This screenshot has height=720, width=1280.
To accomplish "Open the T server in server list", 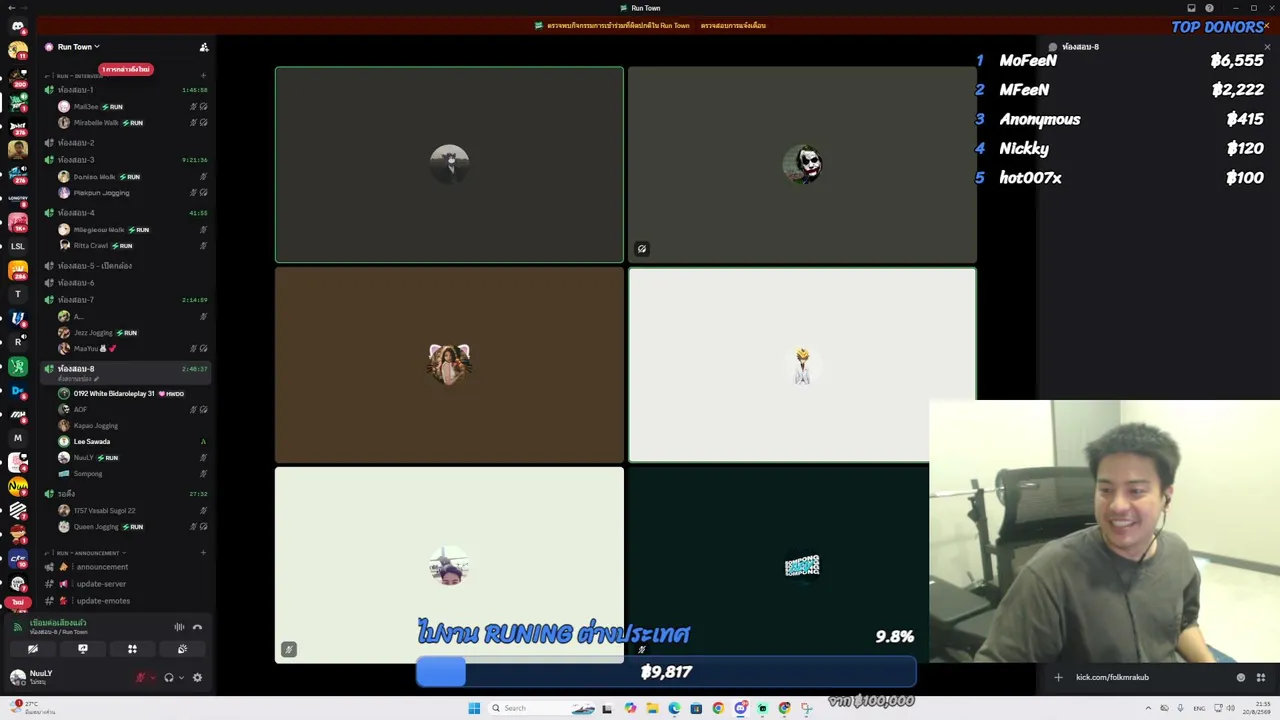I will pos(18,294).
